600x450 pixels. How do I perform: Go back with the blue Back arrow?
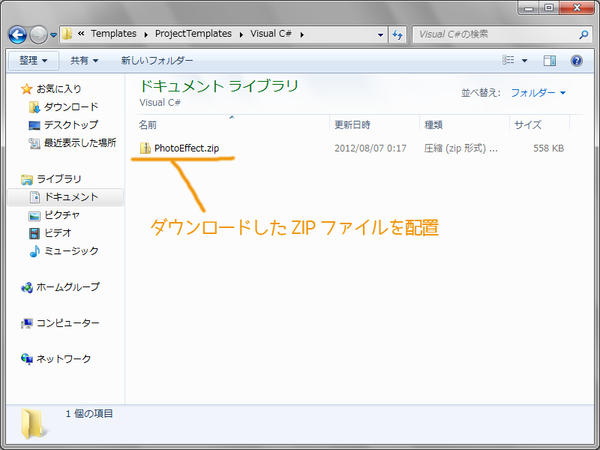click(x=18, y=35)
